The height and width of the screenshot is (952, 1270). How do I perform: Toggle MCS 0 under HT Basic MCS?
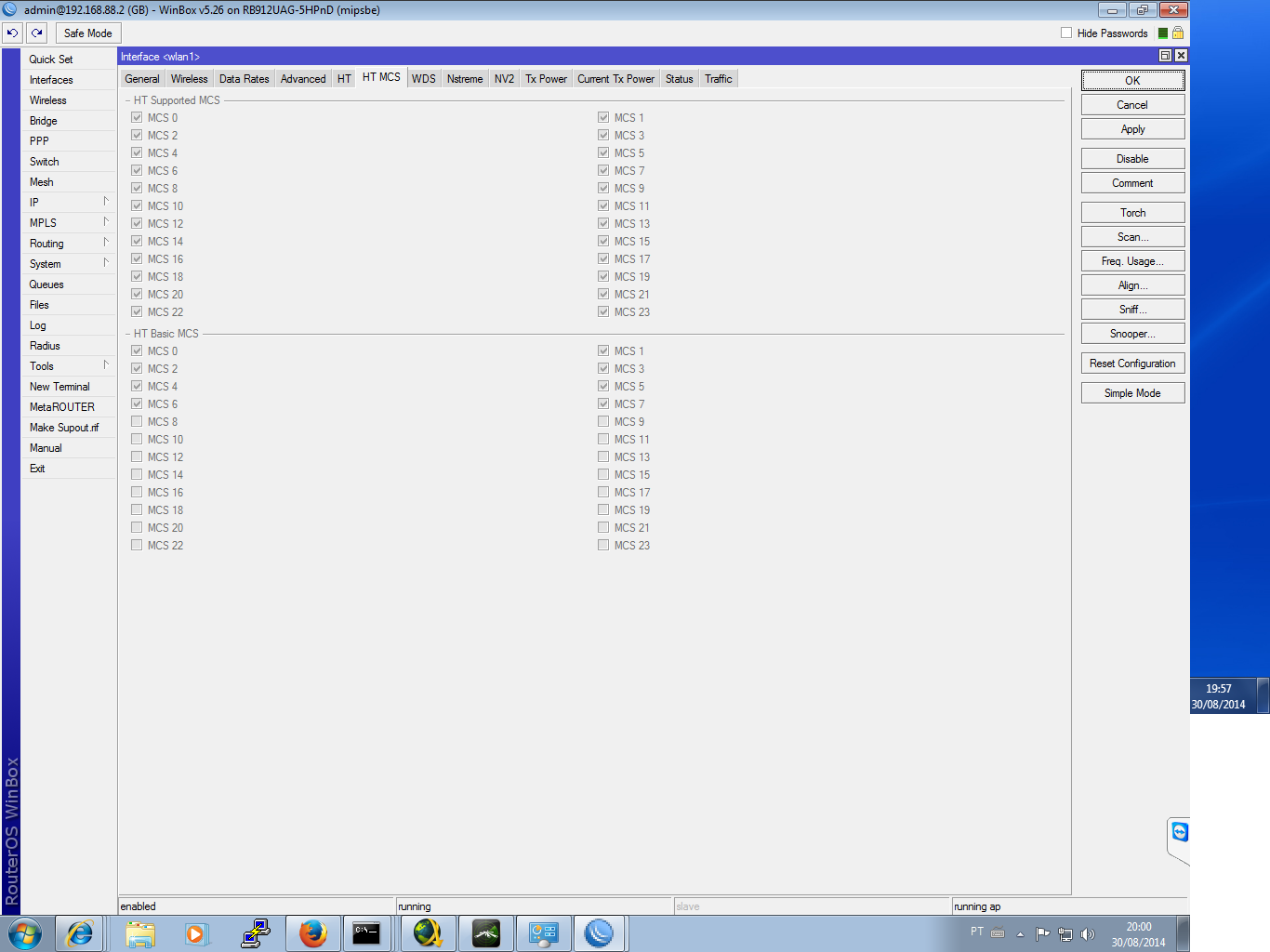137,351
